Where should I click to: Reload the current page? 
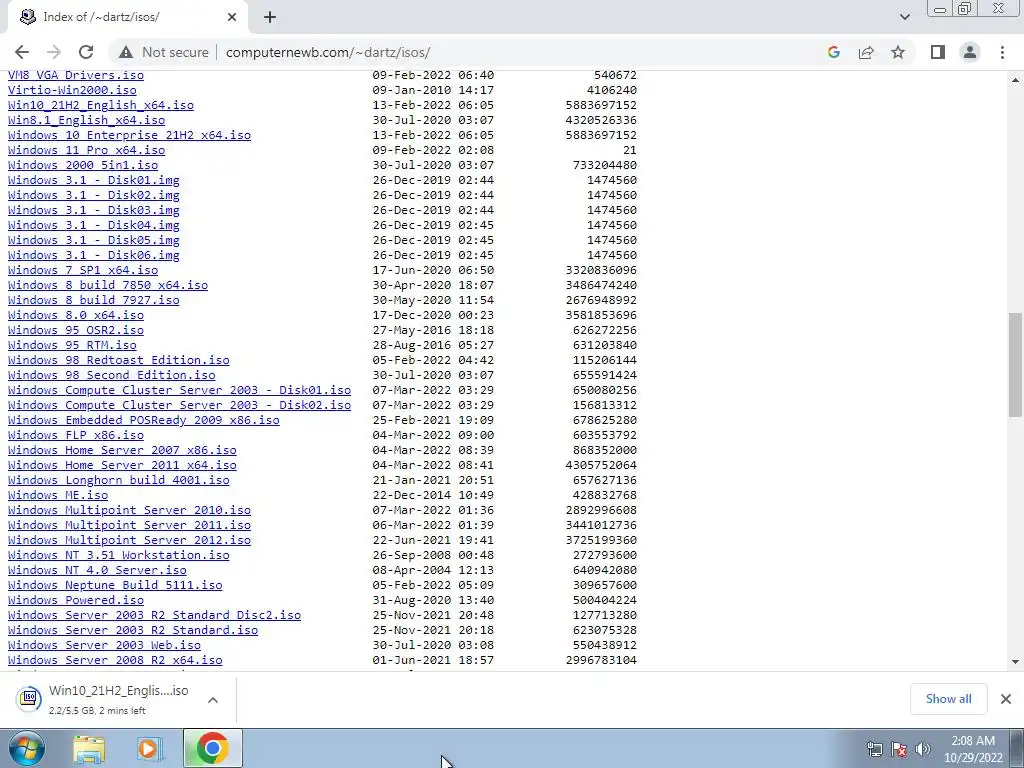click(86, 52)
